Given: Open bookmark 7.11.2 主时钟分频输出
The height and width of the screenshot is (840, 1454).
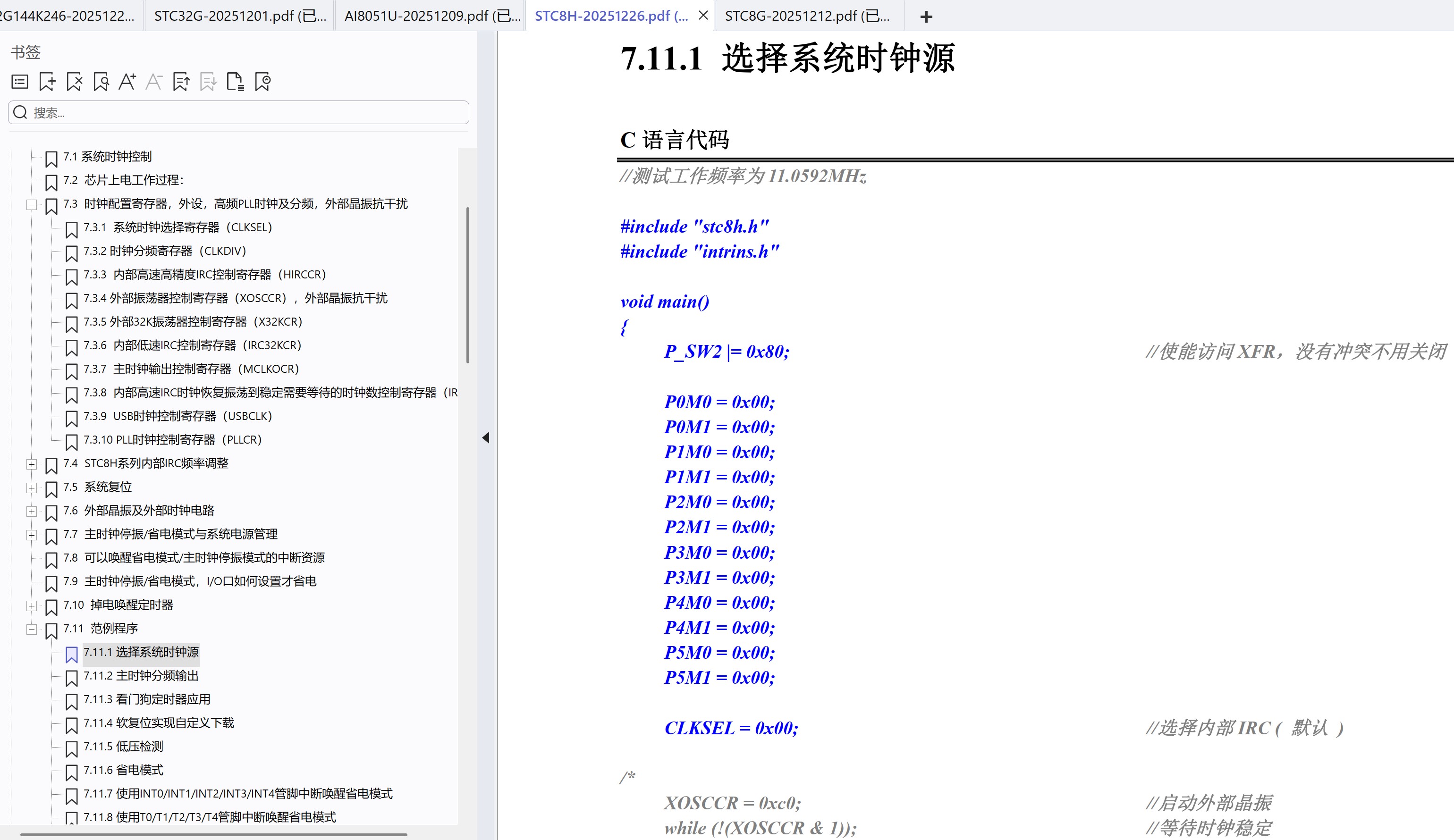Looking at the screenshot, I should point(141,677).
